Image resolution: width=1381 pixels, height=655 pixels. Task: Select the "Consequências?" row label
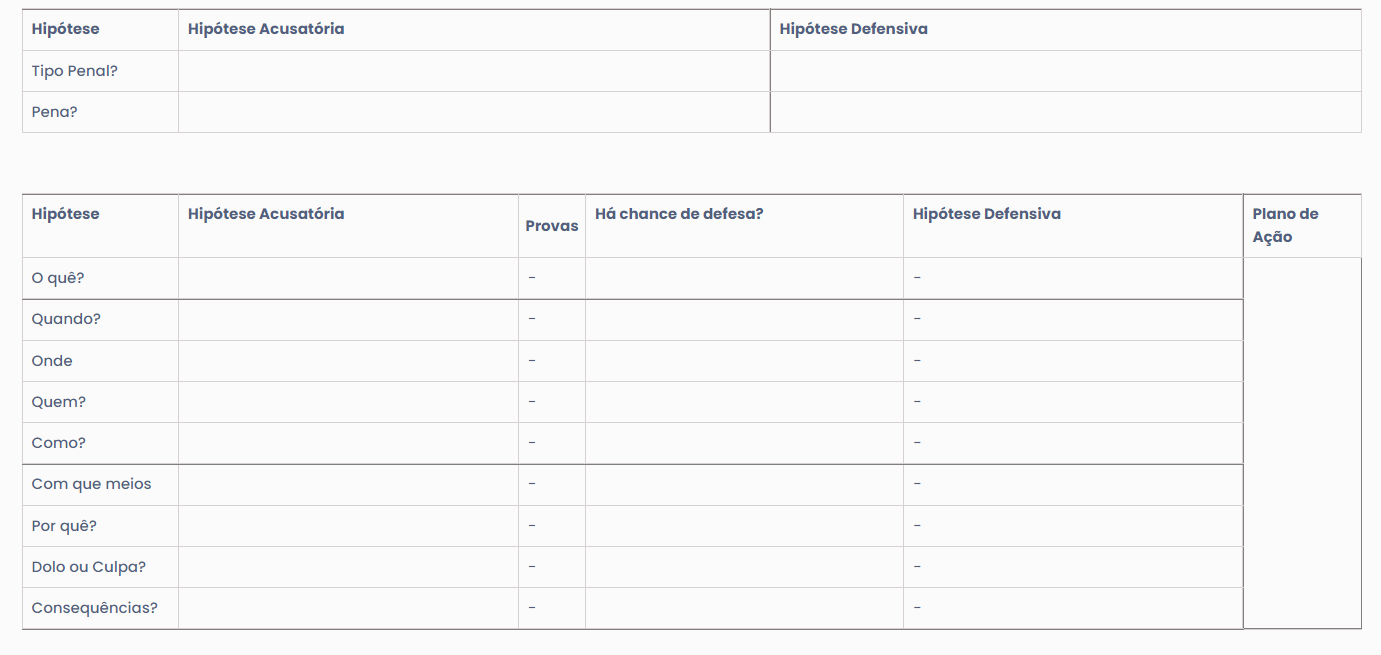[95, 608]
